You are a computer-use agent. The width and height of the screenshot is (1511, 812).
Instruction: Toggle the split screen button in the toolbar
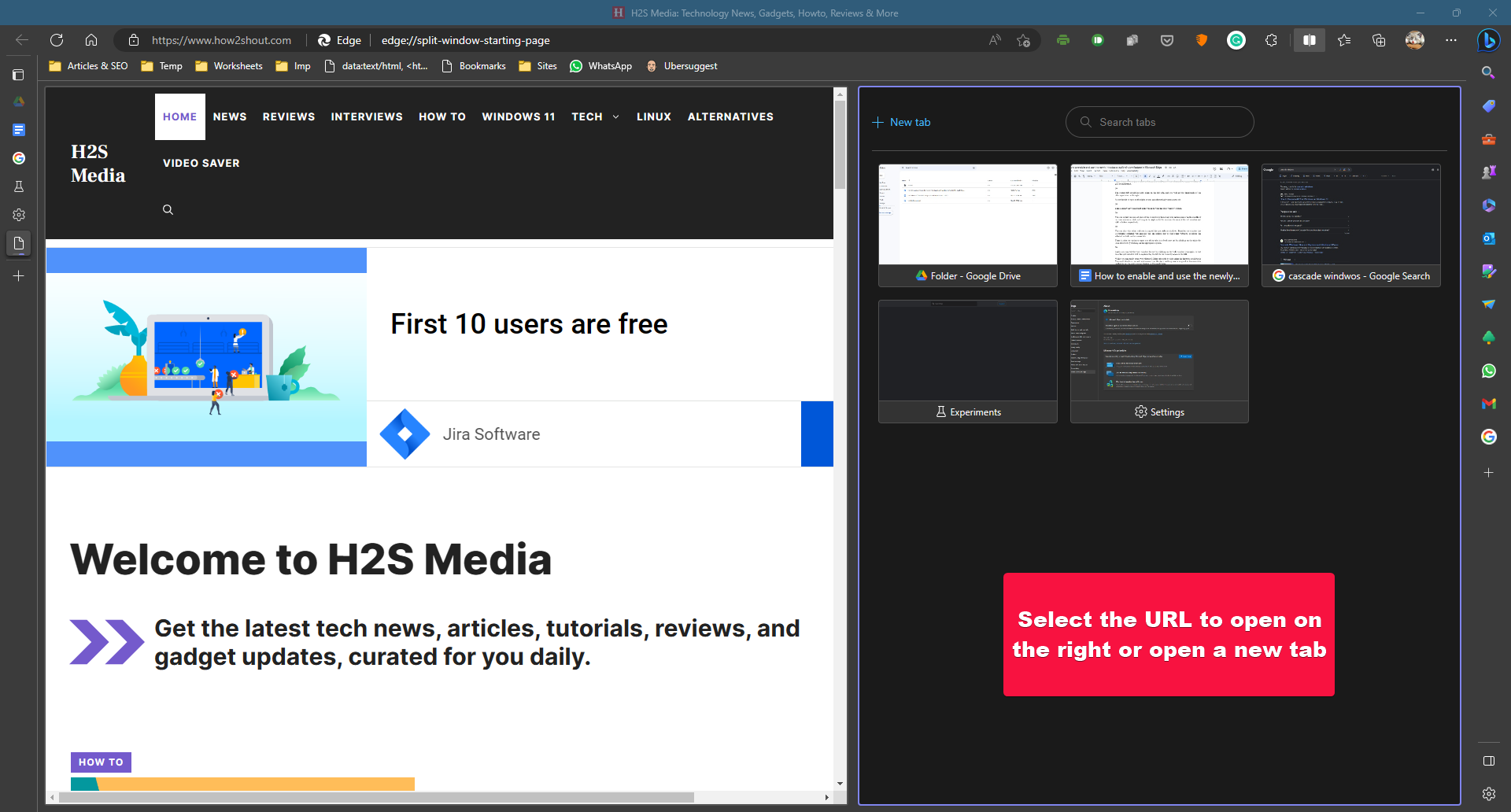point(1310,40)
